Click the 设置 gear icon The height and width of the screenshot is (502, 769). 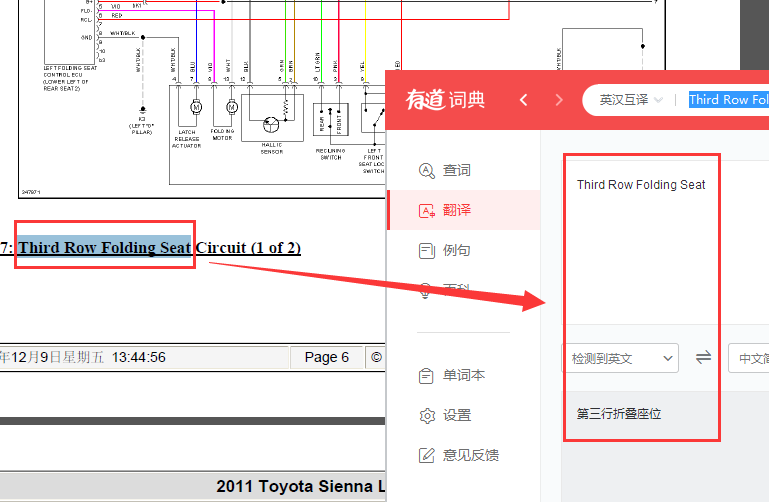tap(427, 416)
